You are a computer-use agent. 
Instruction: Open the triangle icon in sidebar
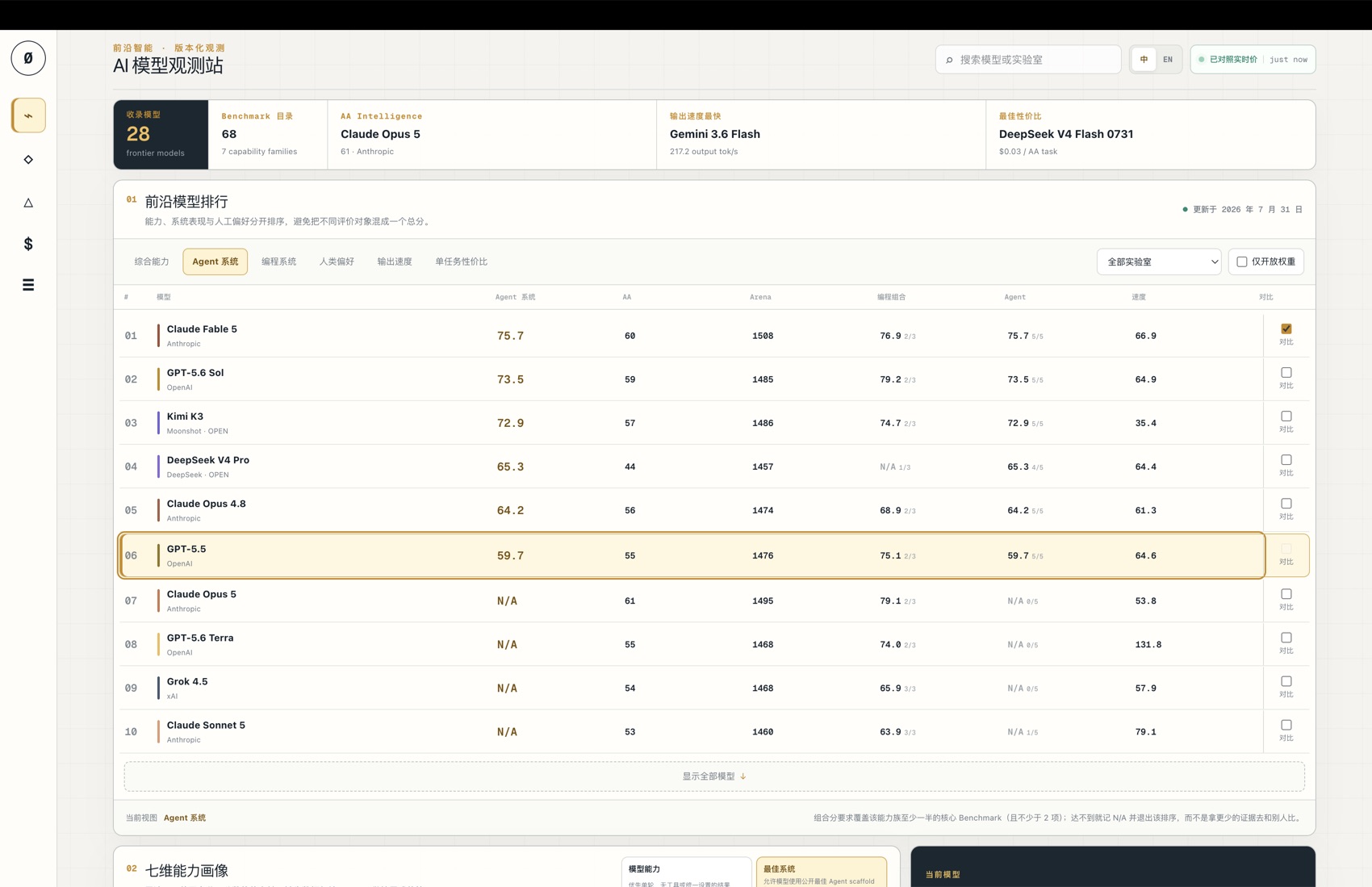(x=28, y=203)
